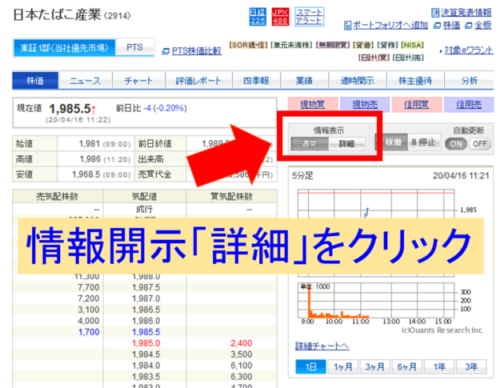
Task: Set 情報表示 to 詳細
Action: click(347, 144)
